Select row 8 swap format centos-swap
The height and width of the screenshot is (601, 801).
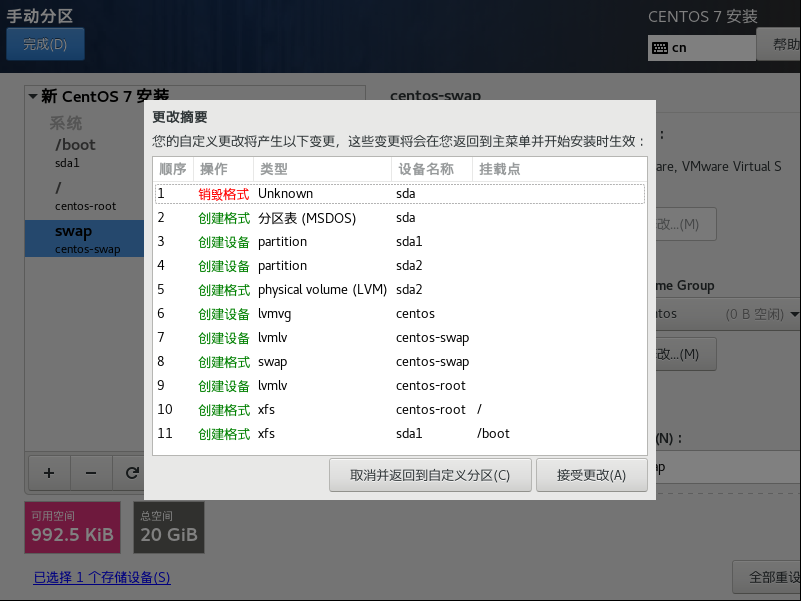tap(400, 362)
